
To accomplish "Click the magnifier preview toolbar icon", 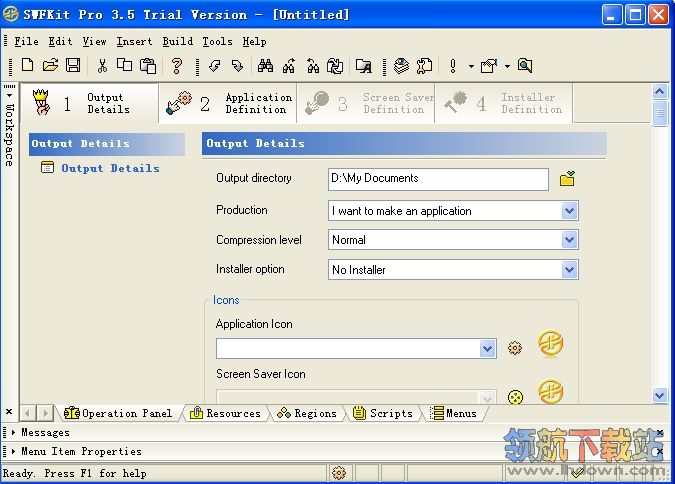I will pyautogui.click(x=525, y=65).
